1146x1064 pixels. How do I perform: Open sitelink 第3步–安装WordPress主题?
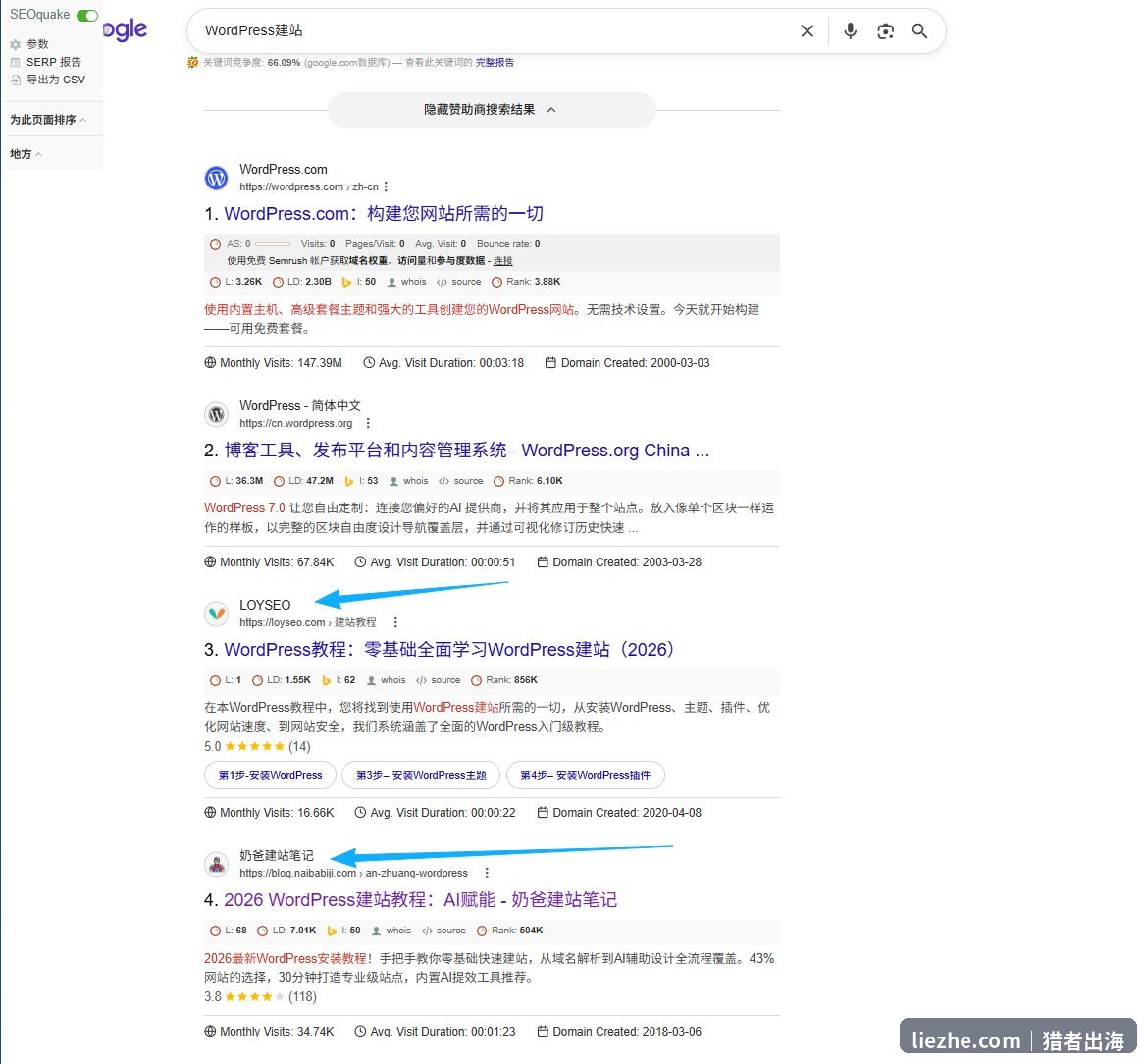421,775
